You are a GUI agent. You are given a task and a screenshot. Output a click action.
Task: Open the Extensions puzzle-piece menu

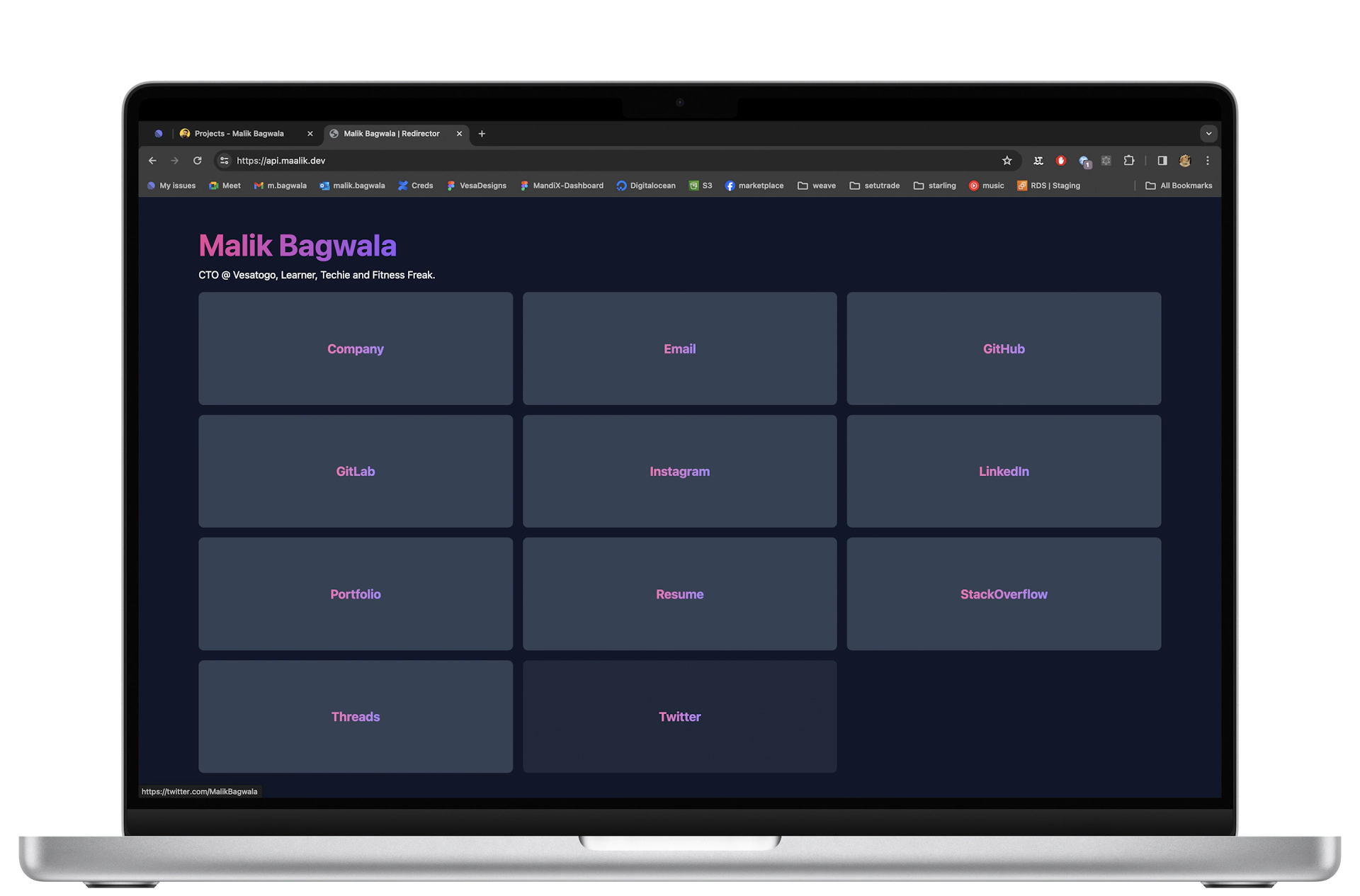coord(1129,161)
